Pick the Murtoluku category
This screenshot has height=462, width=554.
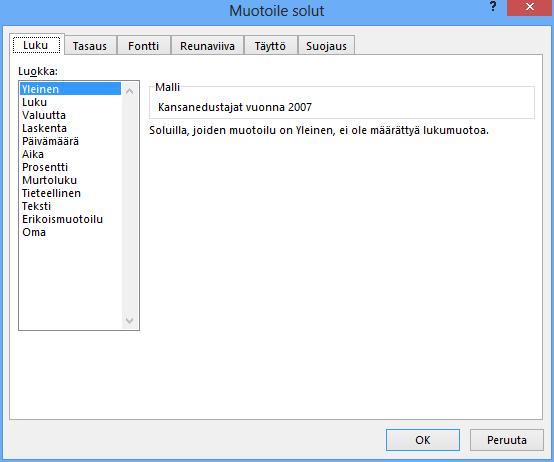[x=70, y=180]
